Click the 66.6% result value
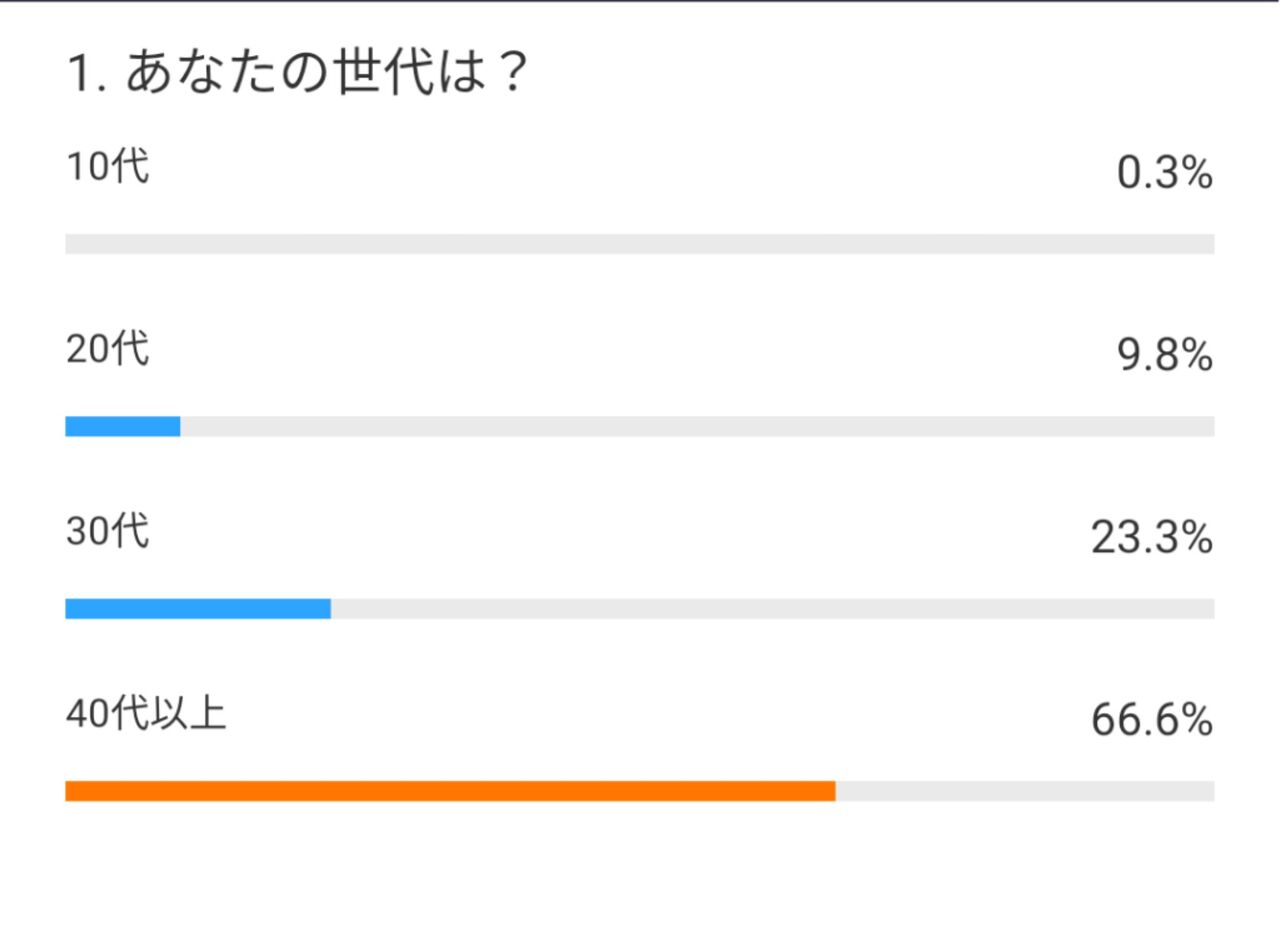The height and width of the screenshot is (949, 1280). click(x=1152, y=721)
